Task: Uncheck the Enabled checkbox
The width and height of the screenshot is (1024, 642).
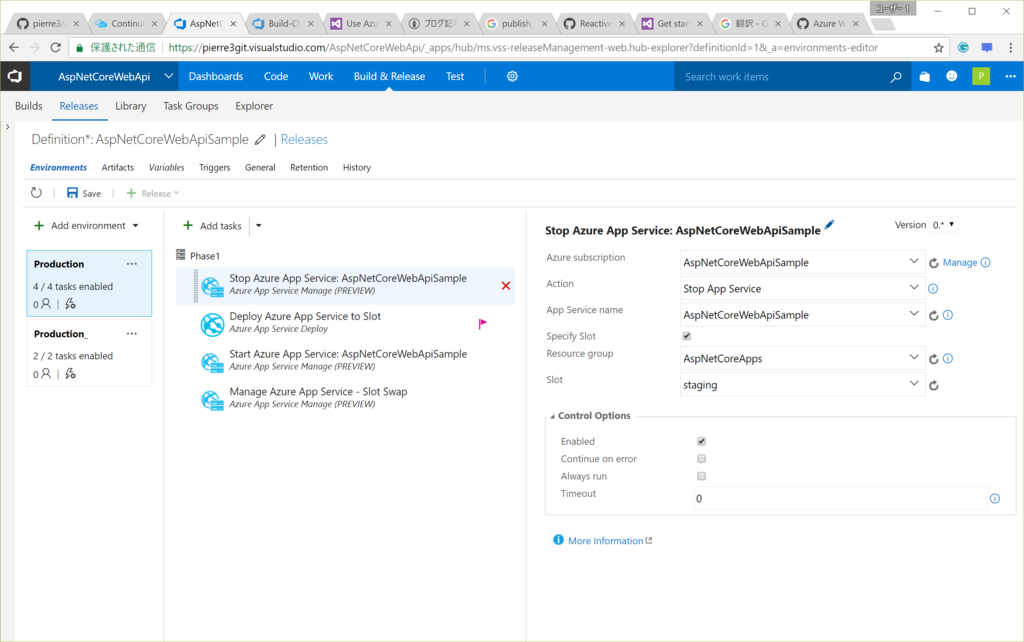Action: click(701, 441)
